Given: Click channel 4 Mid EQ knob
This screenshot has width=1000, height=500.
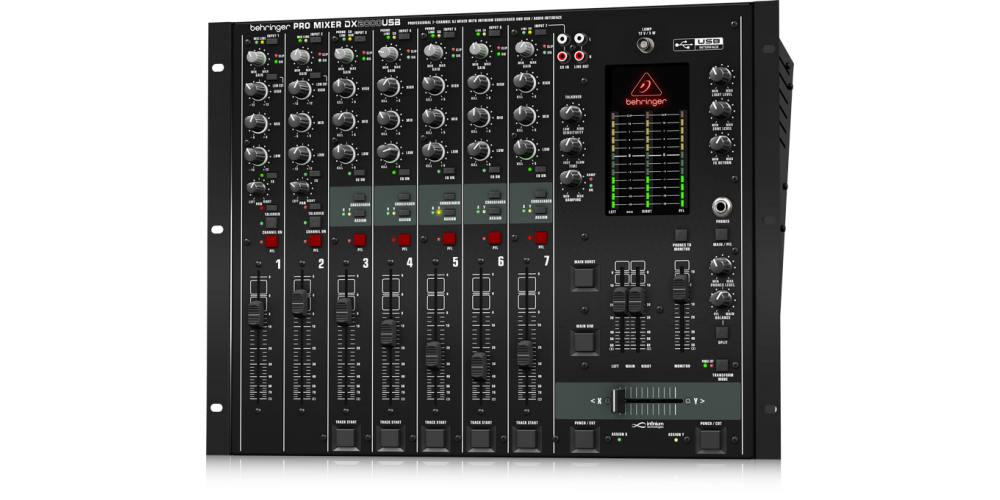Looking at the screenshot, I should click(x=388, y=119).
